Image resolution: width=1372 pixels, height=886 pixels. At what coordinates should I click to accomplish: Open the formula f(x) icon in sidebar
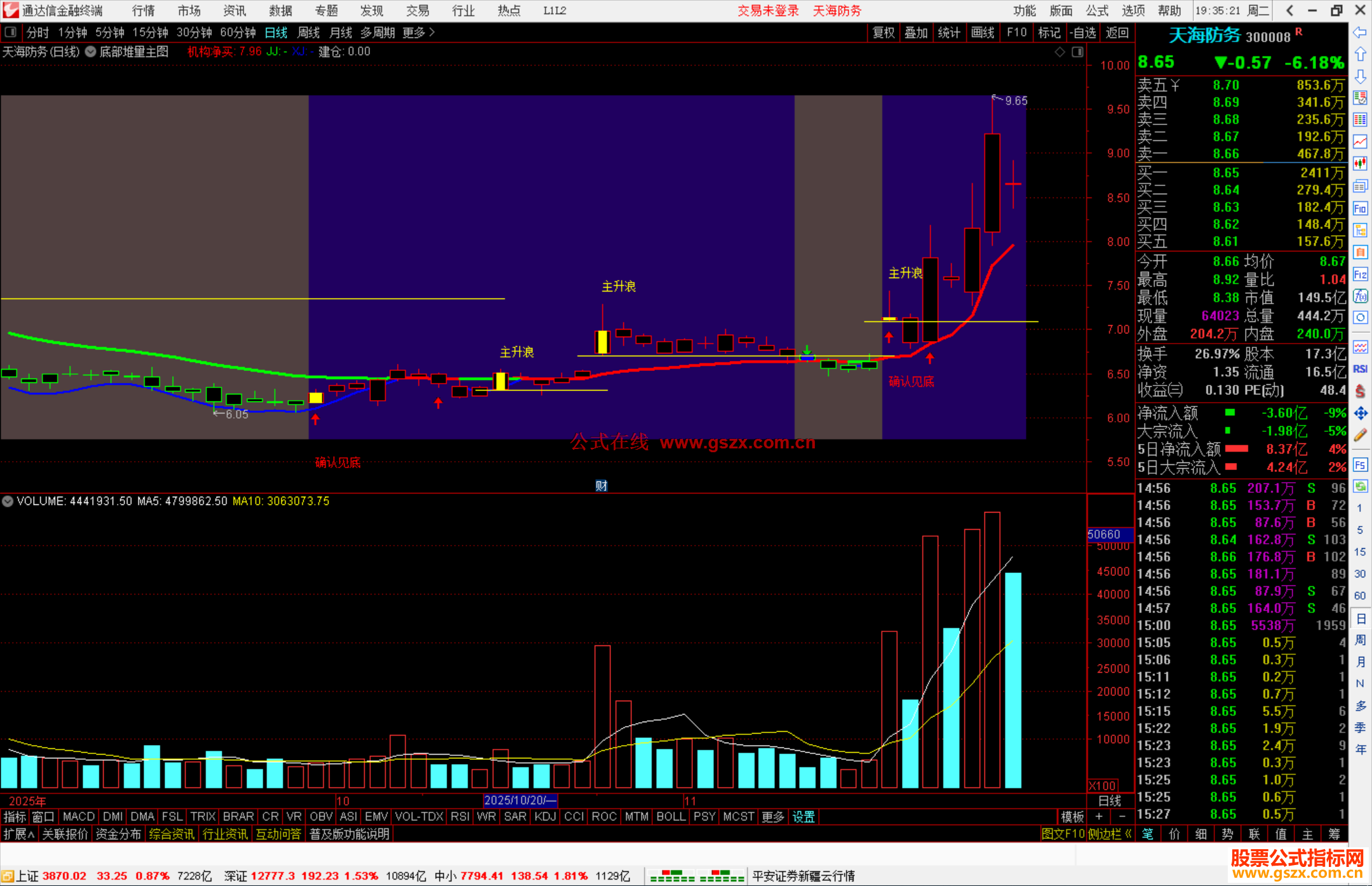pyautogui.click(x=1360, y=297)
